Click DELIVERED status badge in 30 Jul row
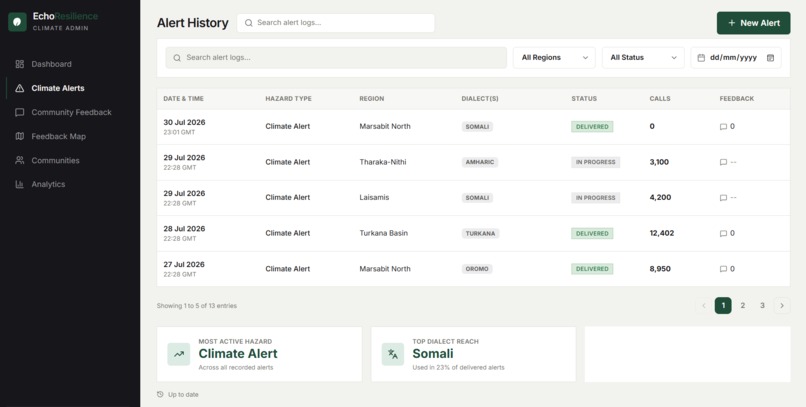 pyautogui.click(x=592, y=127)
